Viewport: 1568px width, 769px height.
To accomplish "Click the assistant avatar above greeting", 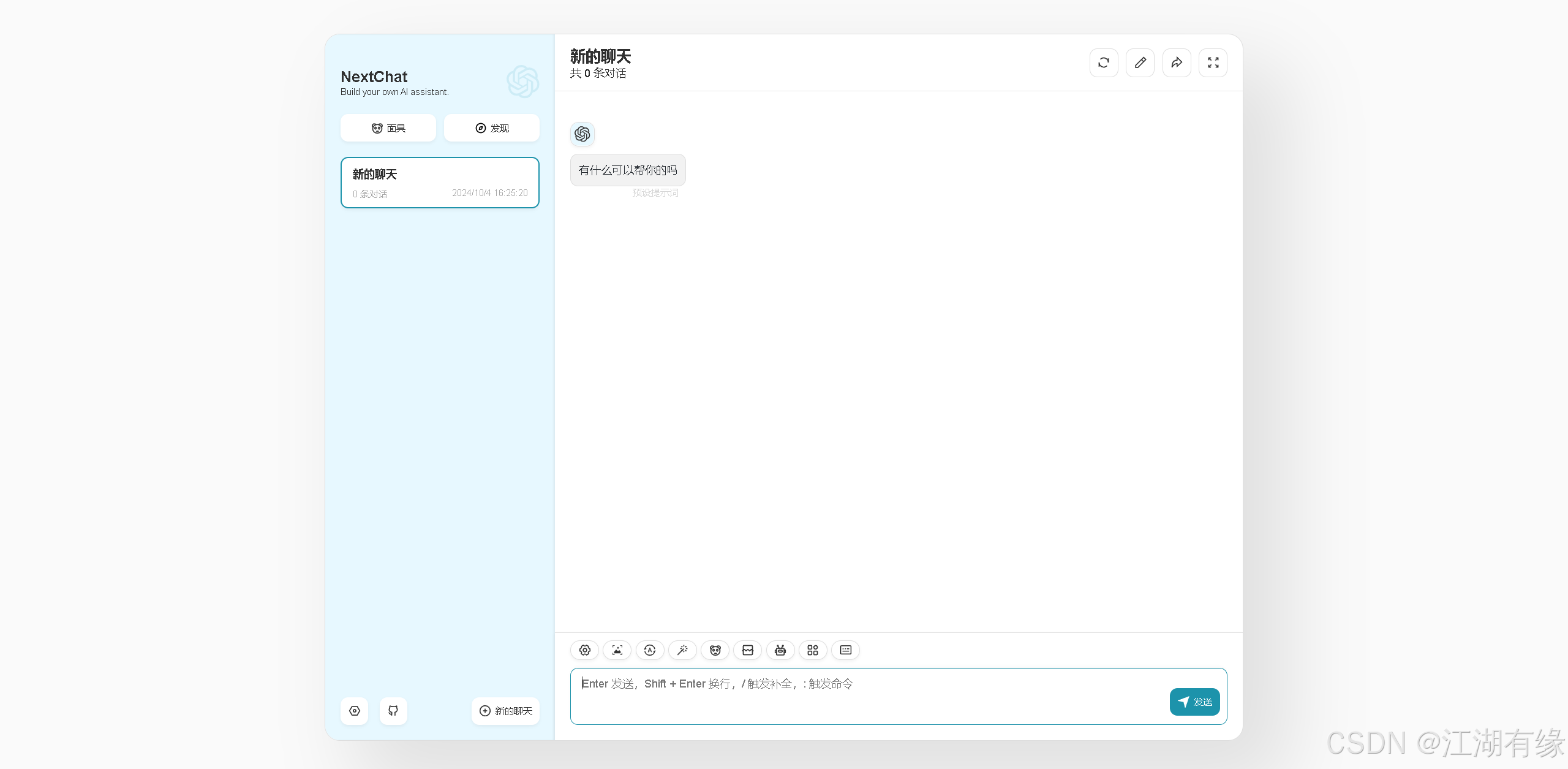I will (x=582, y=134).
